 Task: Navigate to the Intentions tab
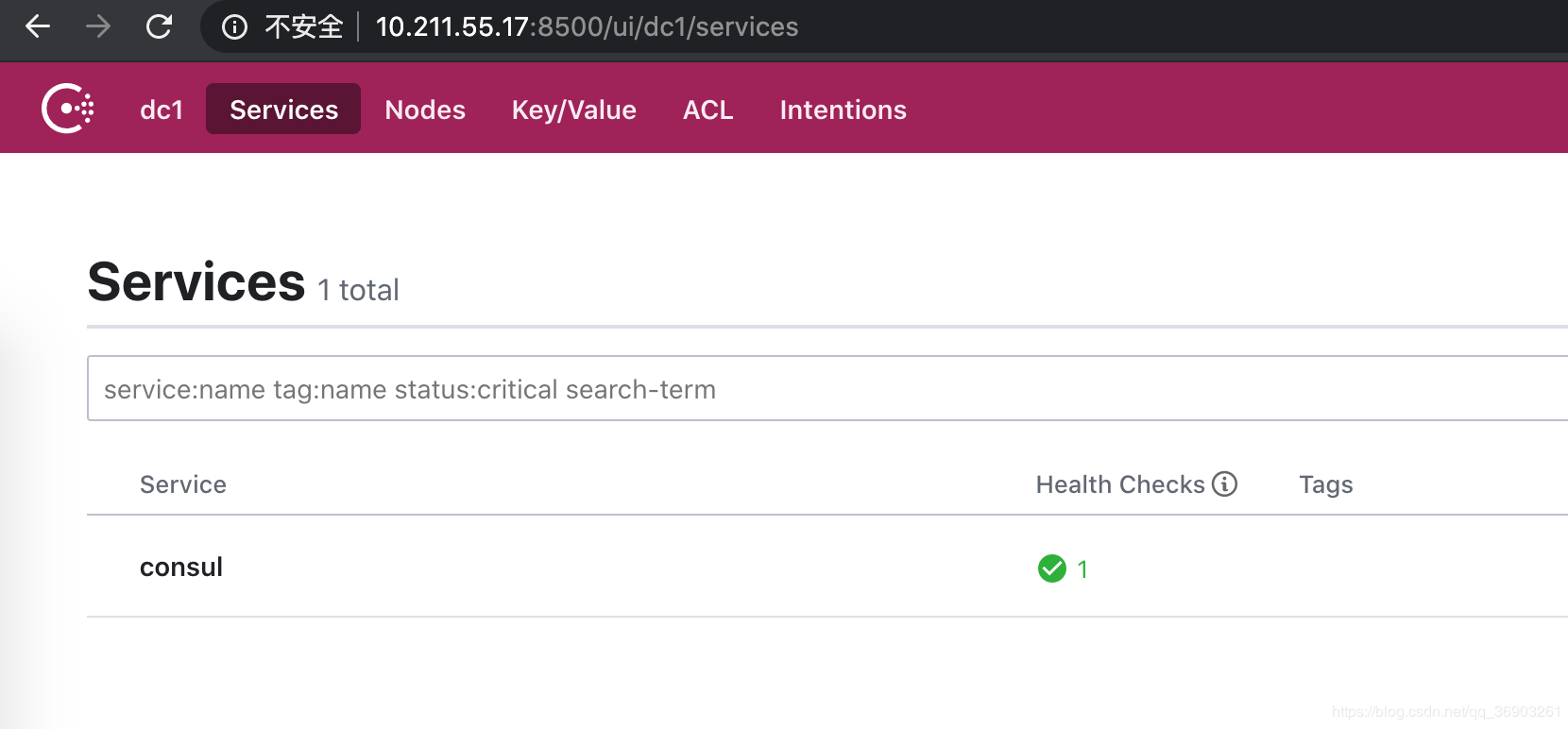click(843, 110)
